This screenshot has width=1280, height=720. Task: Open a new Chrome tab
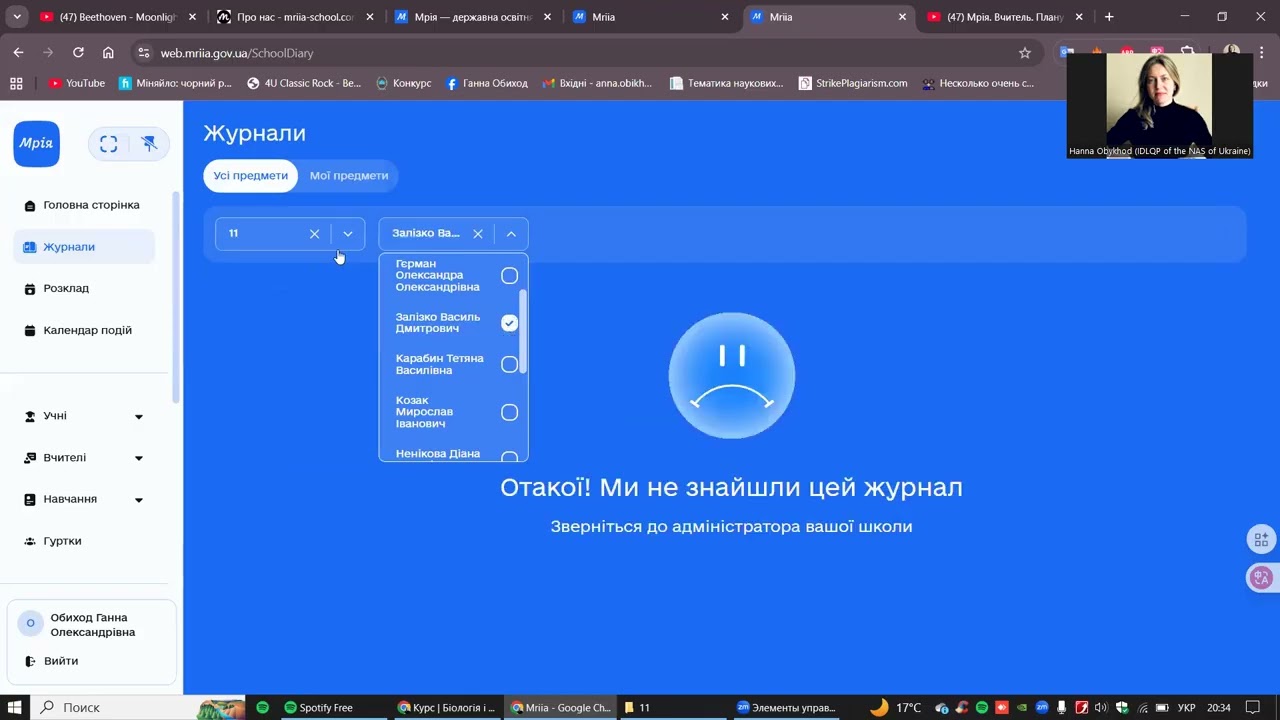(1109, 17)
